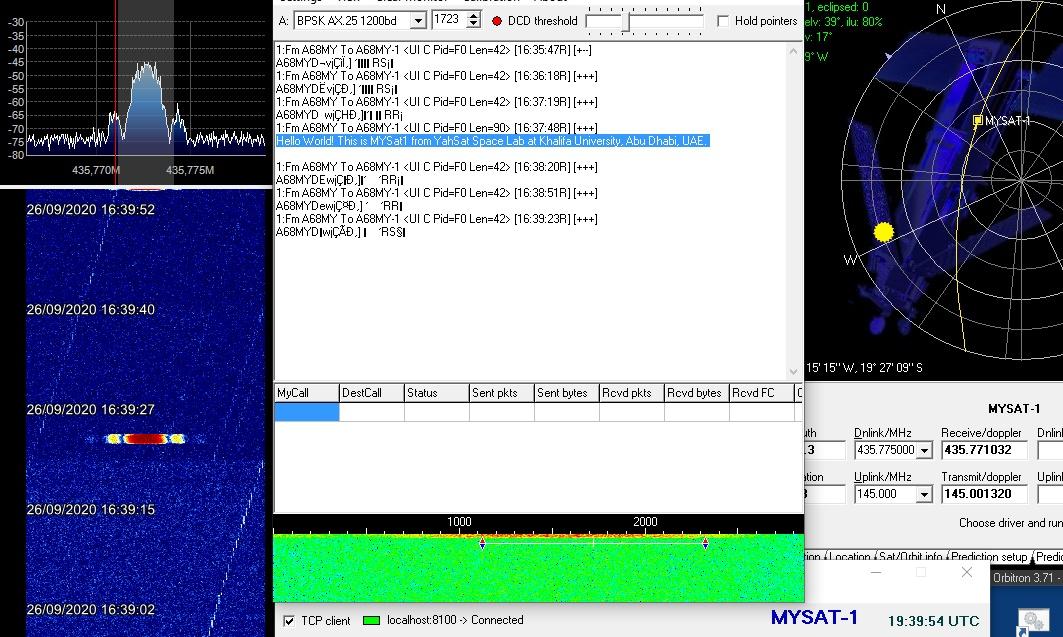
Task: Click the Orbitron 3.71 window title
Action: [1028, 578]
